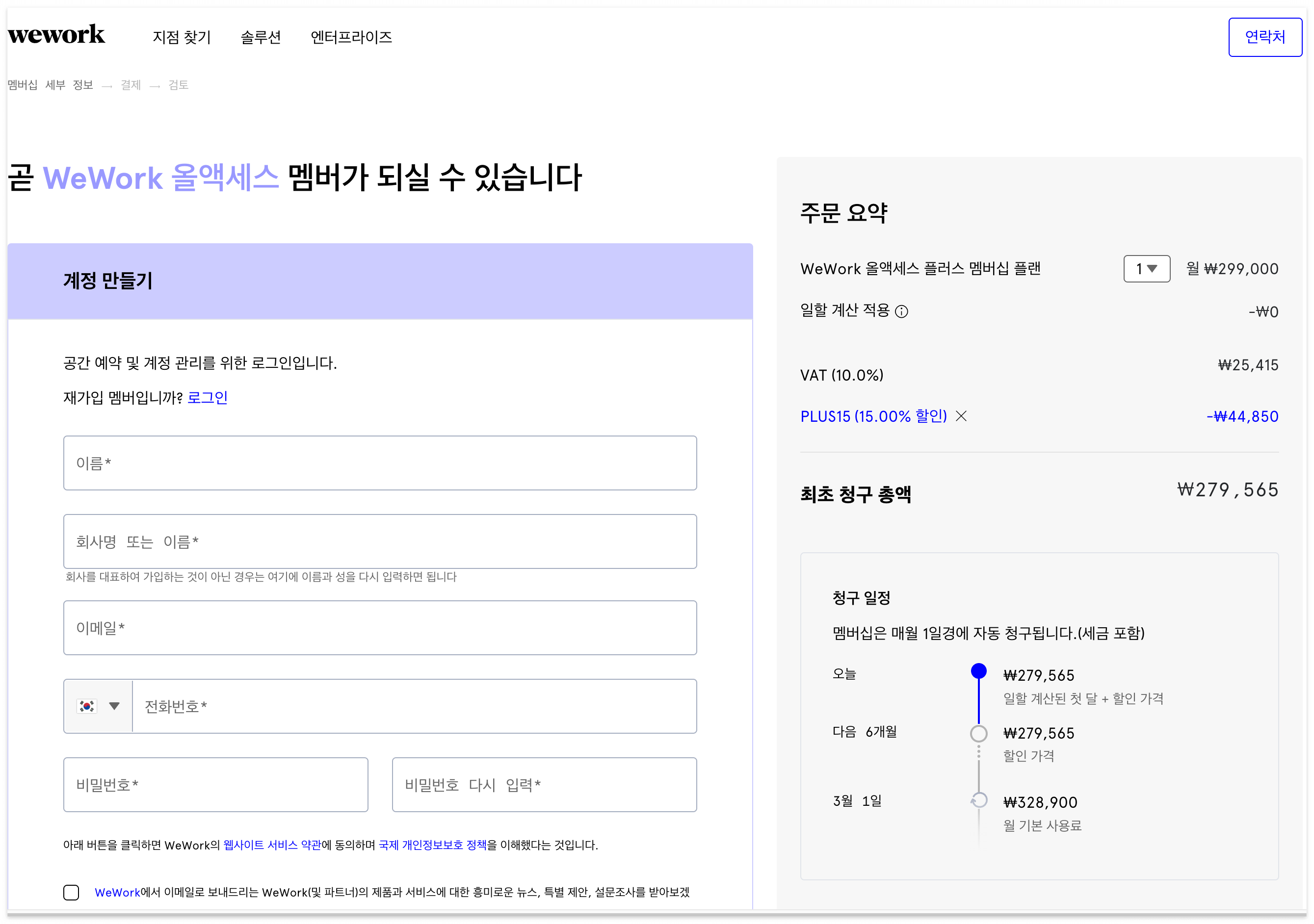
Task: Select the 검토 breadcrumb step
Action: [x=178, y=85]
